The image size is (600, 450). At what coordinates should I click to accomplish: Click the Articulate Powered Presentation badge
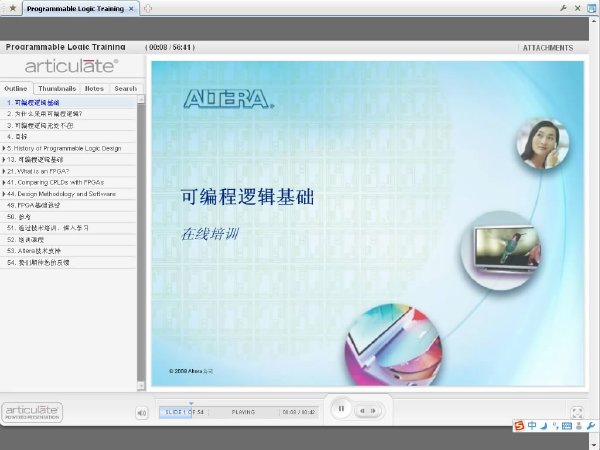tap(32, 412)
